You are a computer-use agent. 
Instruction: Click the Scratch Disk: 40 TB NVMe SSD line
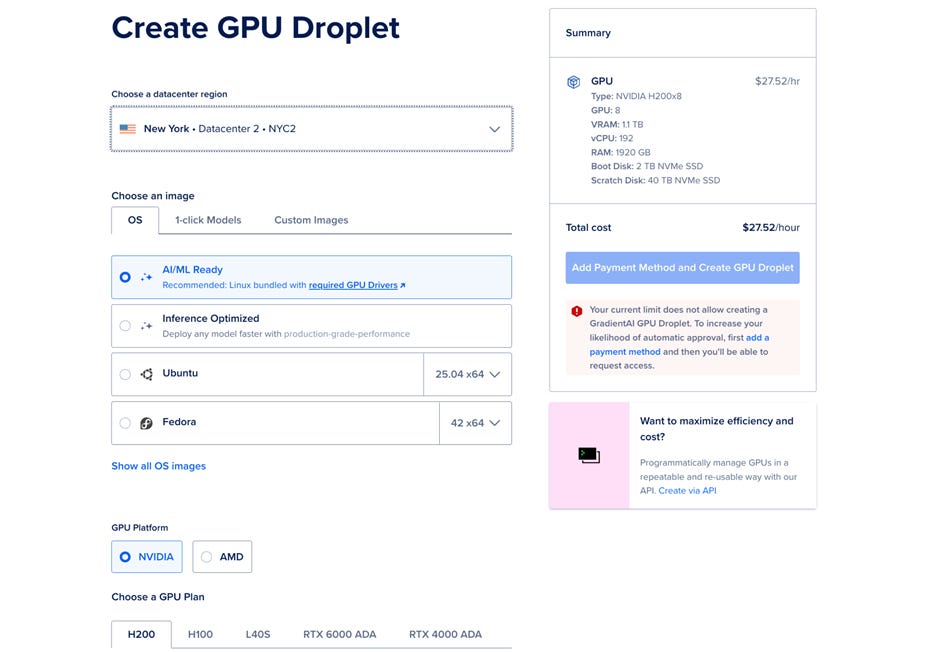(656, 180)
